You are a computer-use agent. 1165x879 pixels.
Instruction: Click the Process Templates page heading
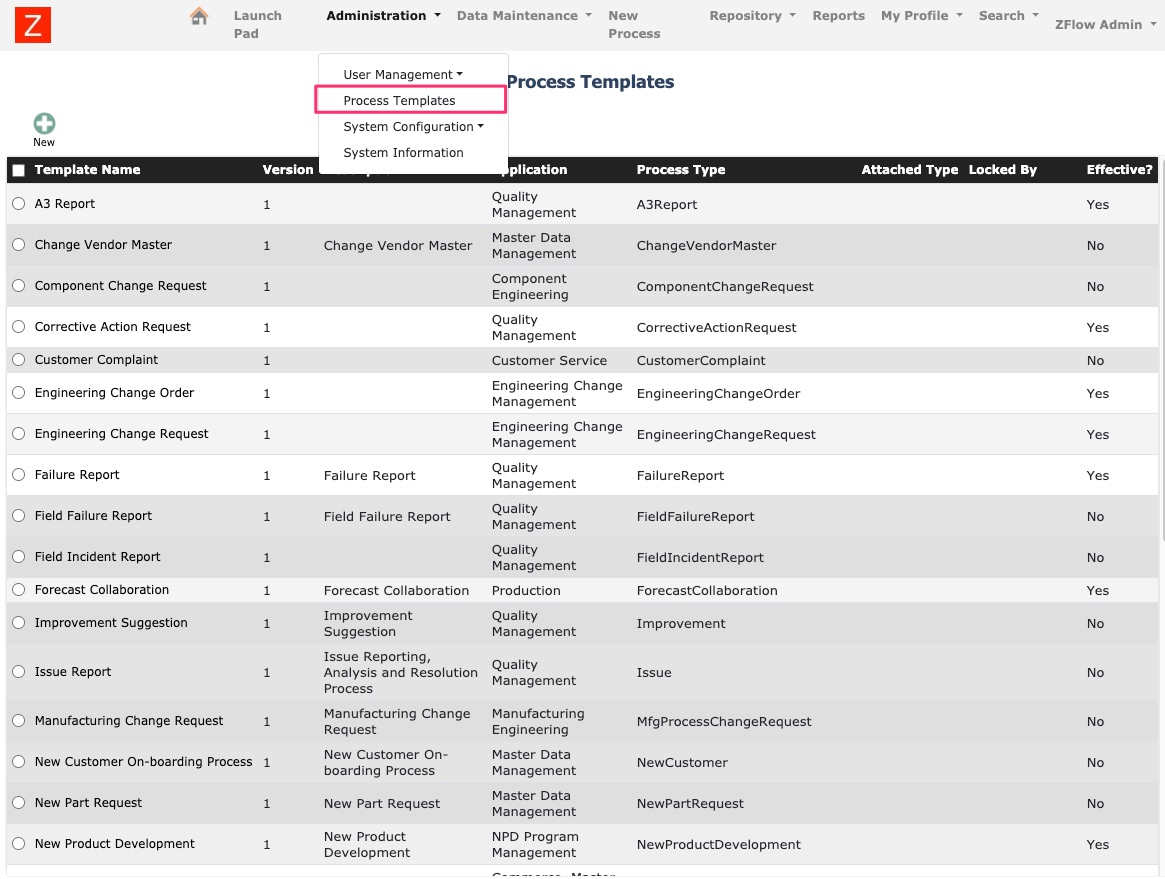(590, 82)
